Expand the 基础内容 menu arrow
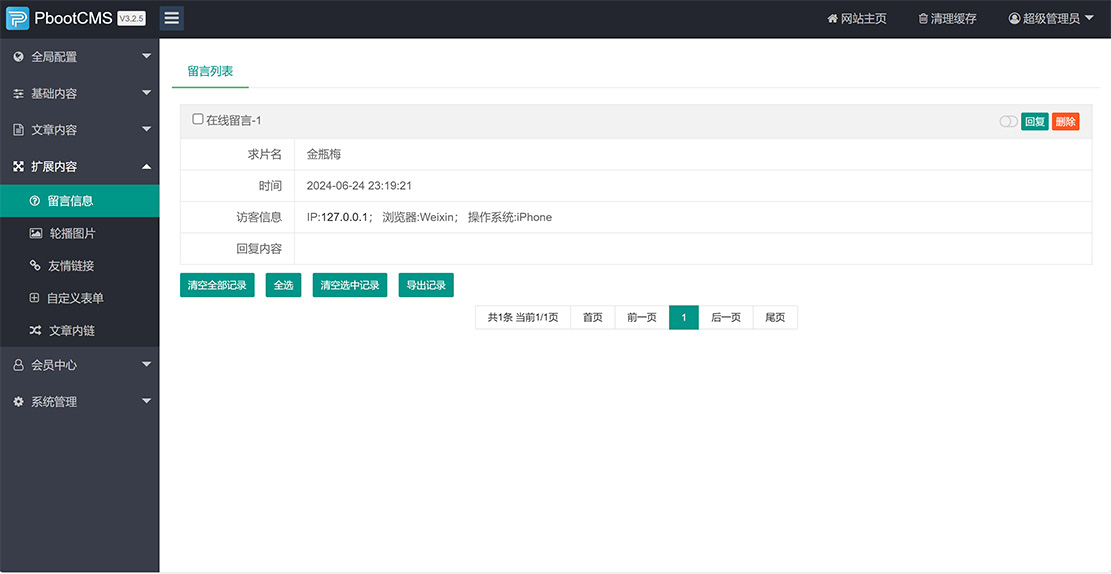 [147, 93]
